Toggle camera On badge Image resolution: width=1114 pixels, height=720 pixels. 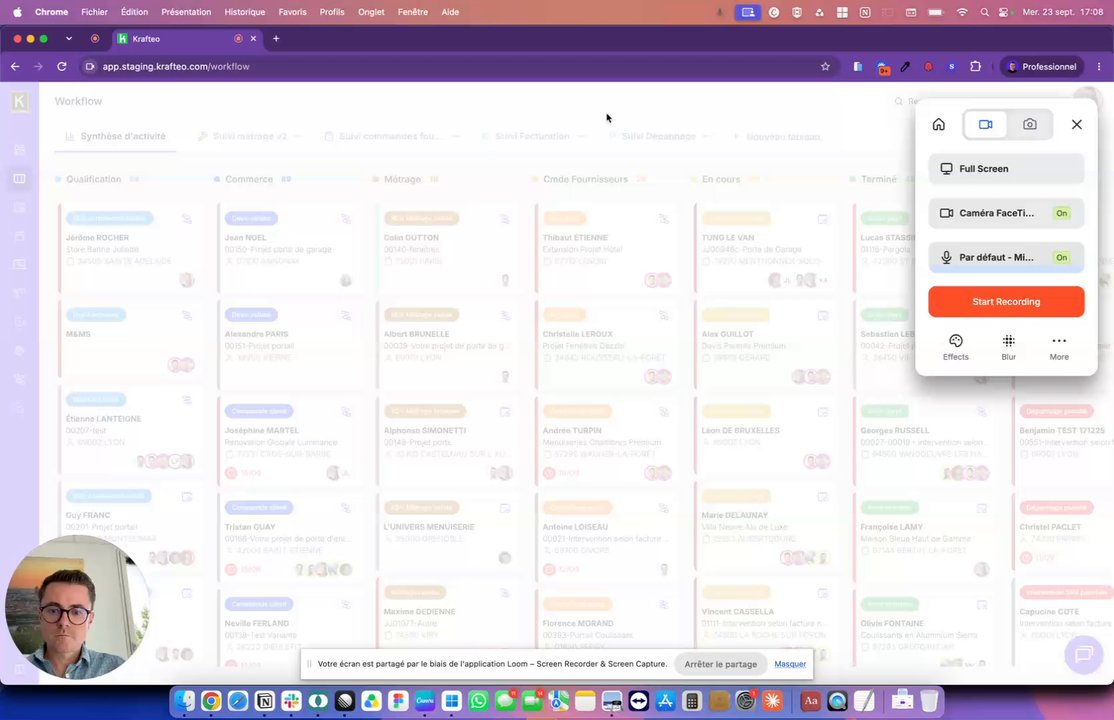[1061, 213]
